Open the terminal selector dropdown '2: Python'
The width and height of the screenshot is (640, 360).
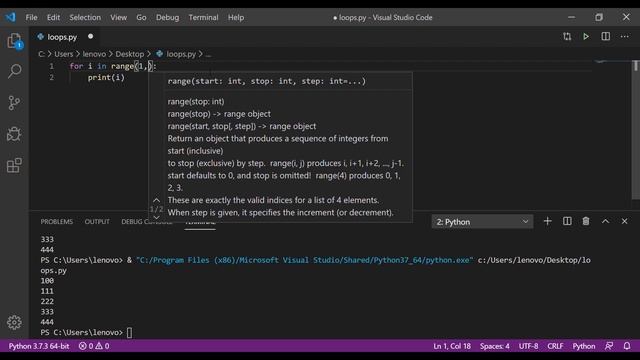[x=482, y=222]
